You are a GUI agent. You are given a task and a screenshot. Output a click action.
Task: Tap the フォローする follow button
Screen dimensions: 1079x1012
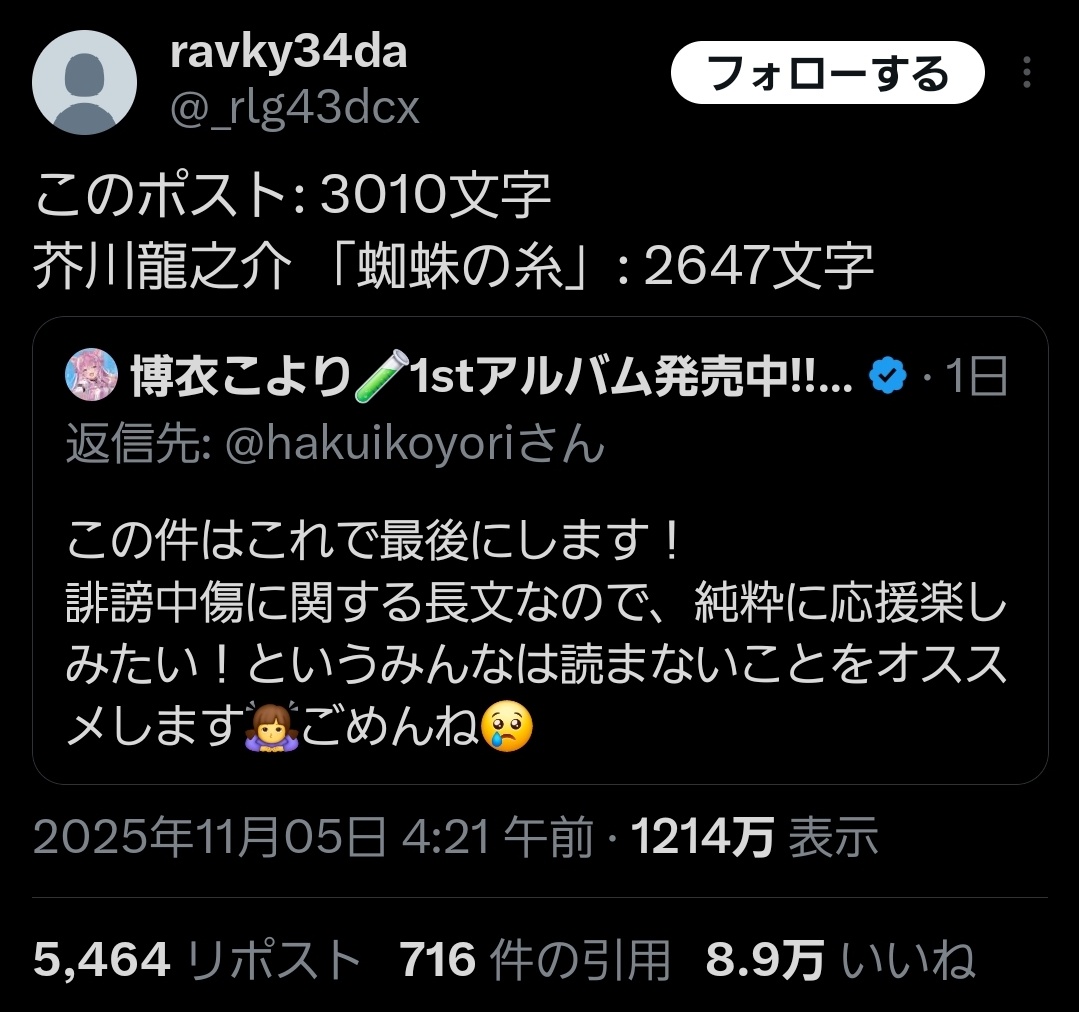pos(827,73)
